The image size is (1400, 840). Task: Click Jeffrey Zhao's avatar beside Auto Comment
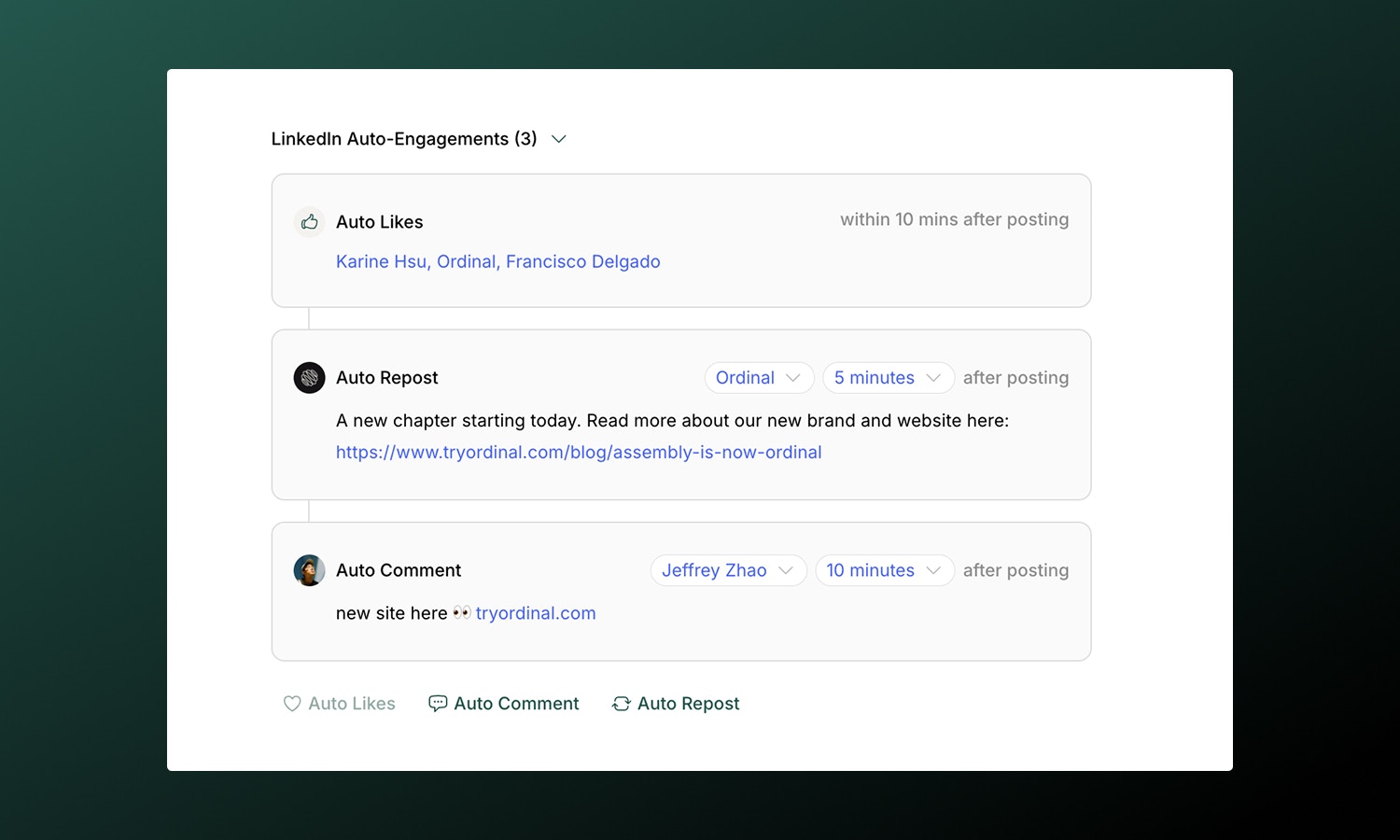click(x=310, y=570)
